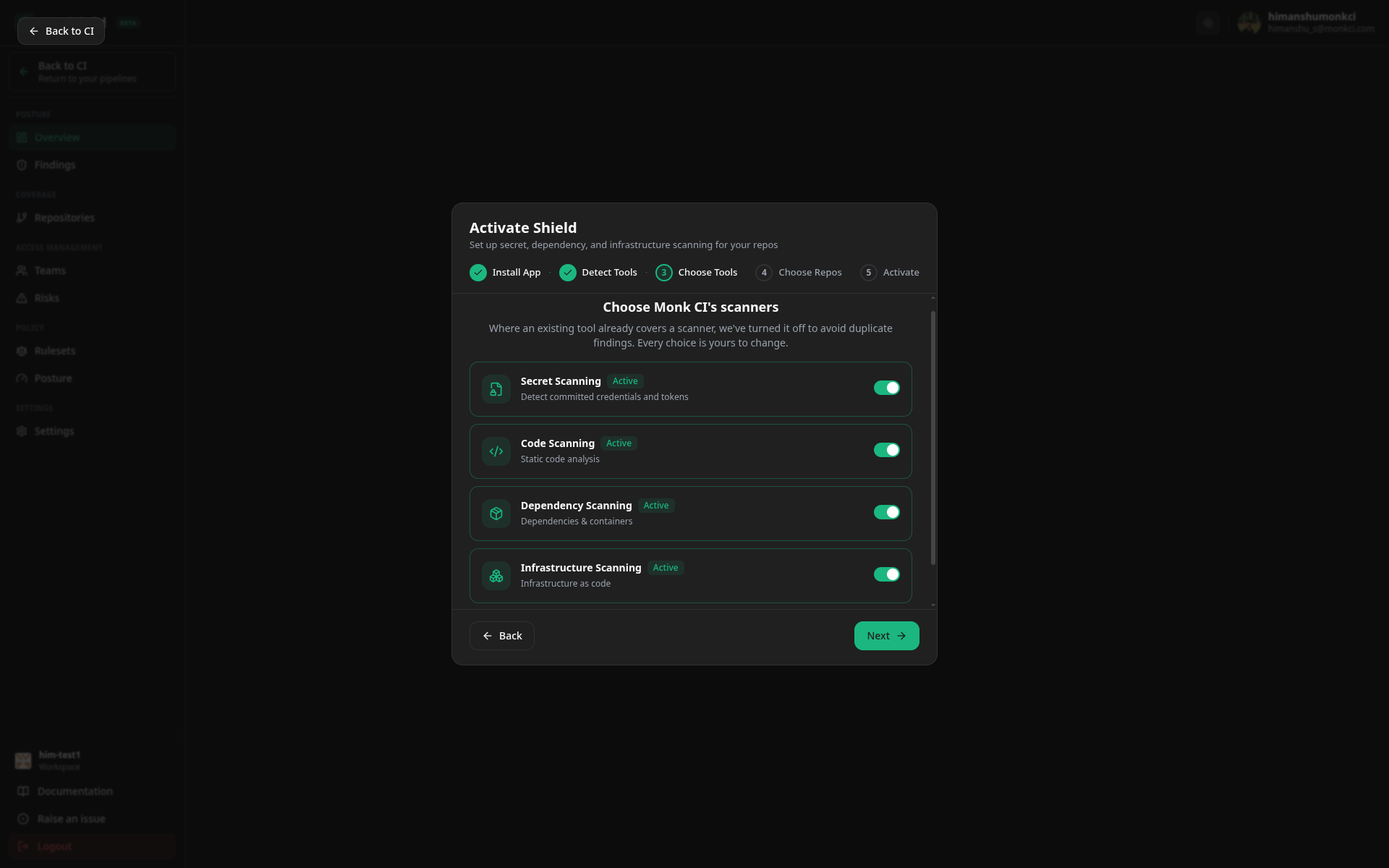Click the Rulesets icon in sidebar
Image resolution: width=1389 pixels, height=868 pixels.
22,351
